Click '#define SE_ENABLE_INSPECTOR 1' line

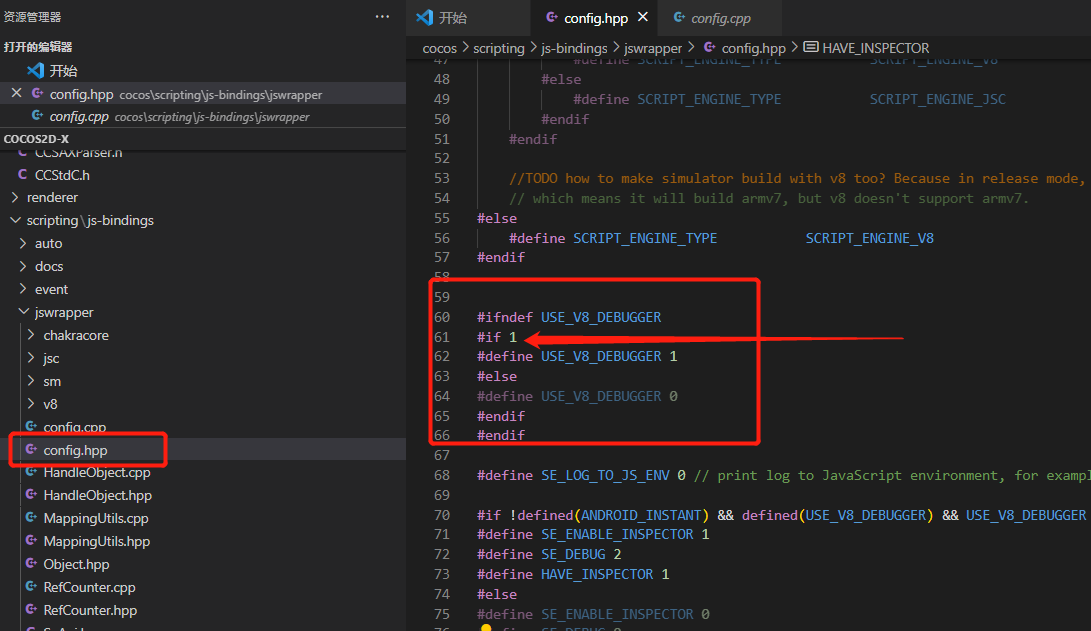(x=593, y=534)
